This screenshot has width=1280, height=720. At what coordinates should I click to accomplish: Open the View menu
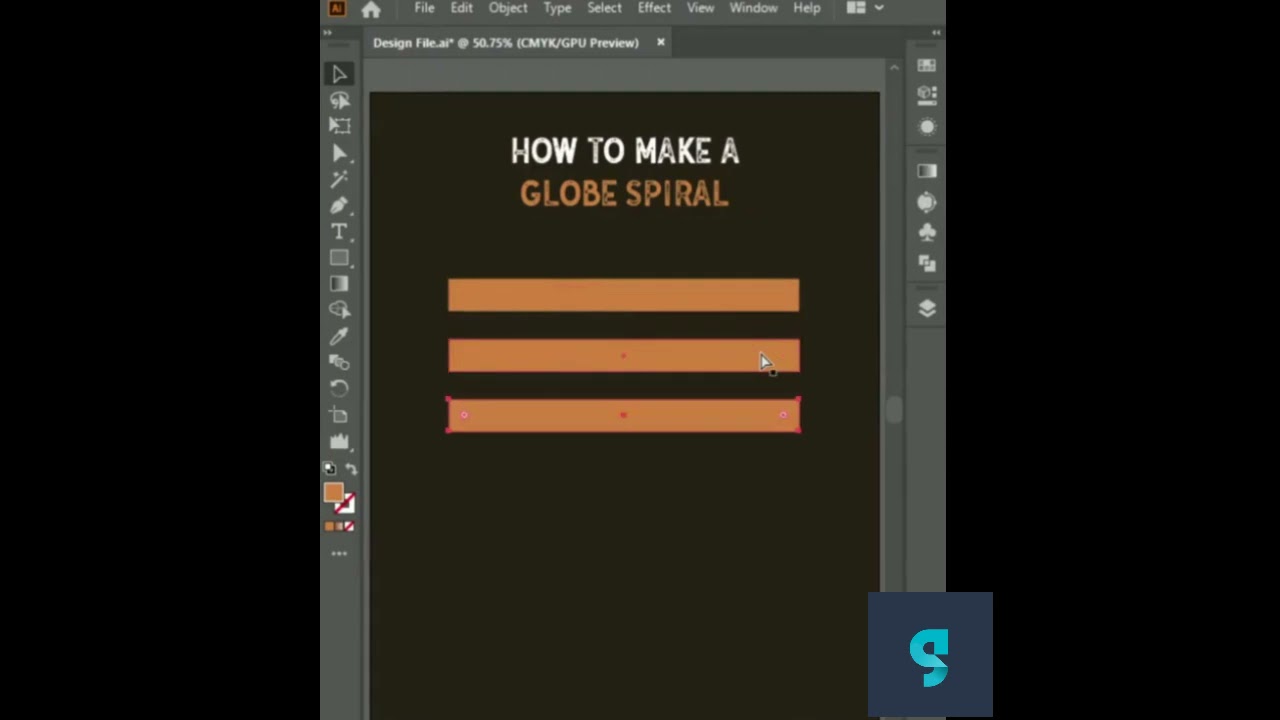(x=700, y=8)
